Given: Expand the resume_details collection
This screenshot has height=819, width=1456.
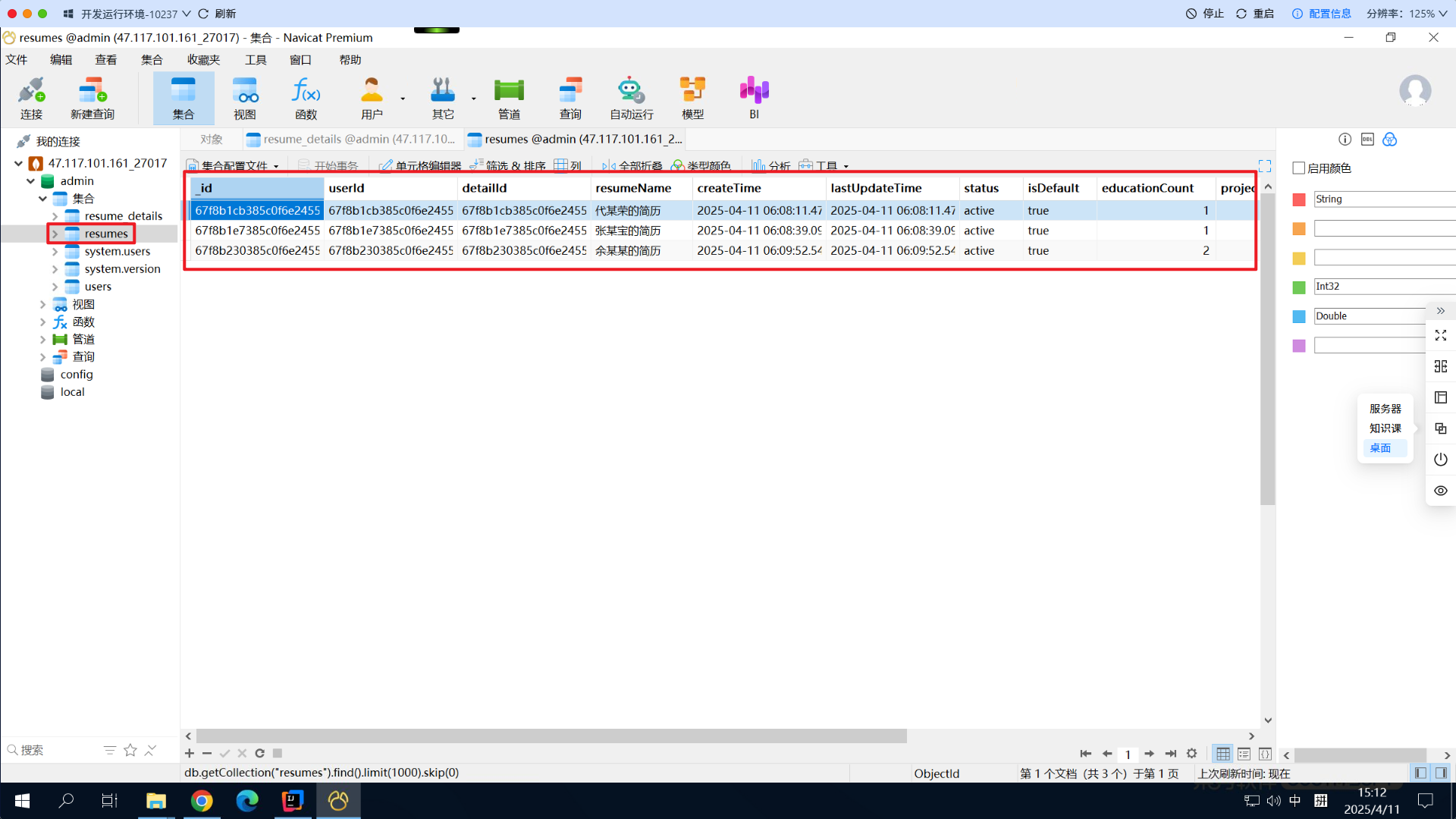Looking at the screenshot, I should click(55, 216).
